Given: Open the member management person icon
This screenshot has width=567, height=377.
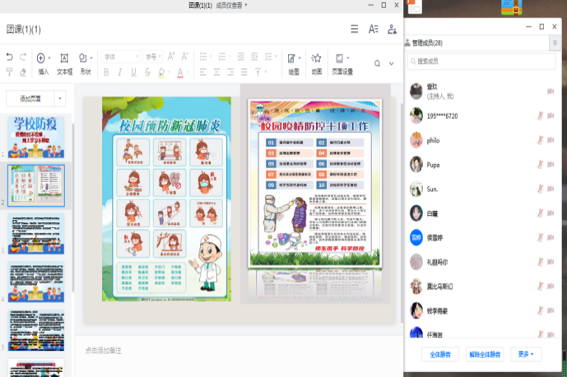Looking at the screenshot, I should 392,29.
